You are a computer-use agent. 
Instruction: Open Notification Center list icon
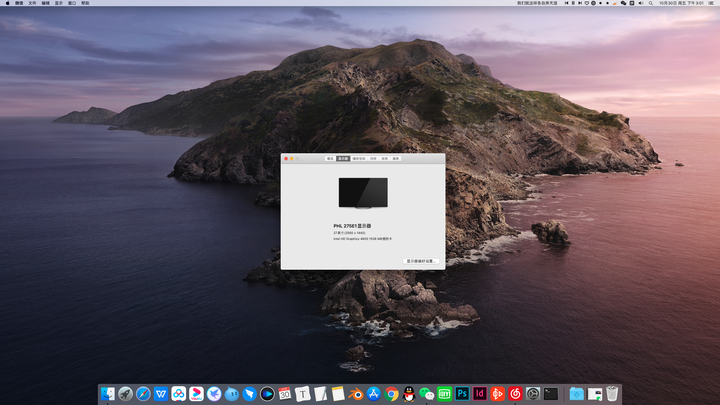(x=711, y=3)
